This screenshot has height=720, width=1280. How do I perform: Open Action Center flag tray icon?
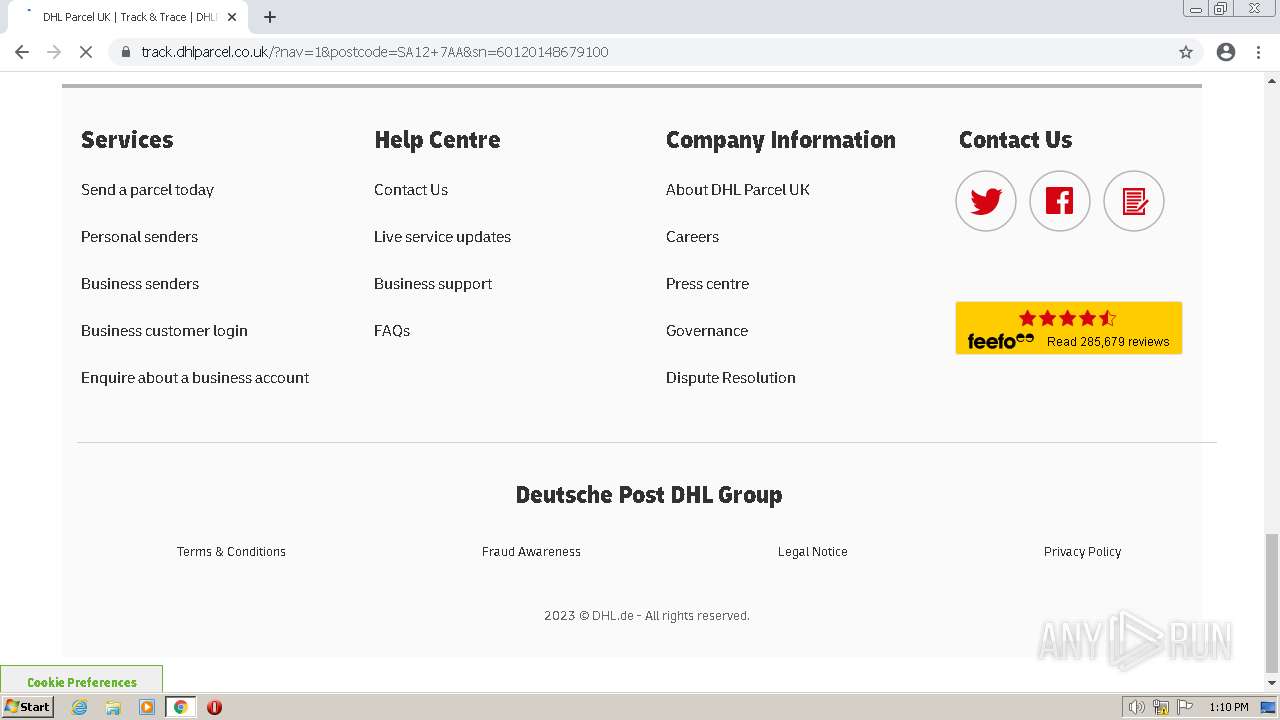click(1185, 707)
